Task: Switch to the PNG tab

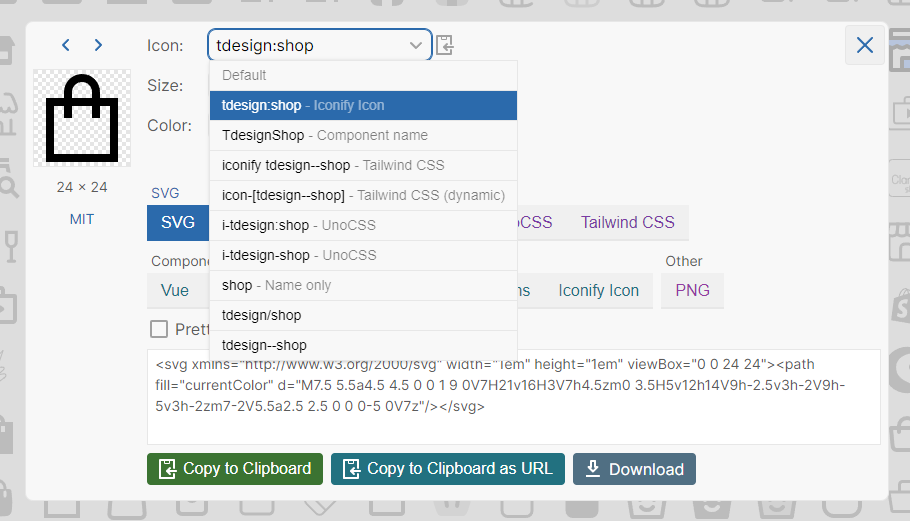Action: pos(692,290)
